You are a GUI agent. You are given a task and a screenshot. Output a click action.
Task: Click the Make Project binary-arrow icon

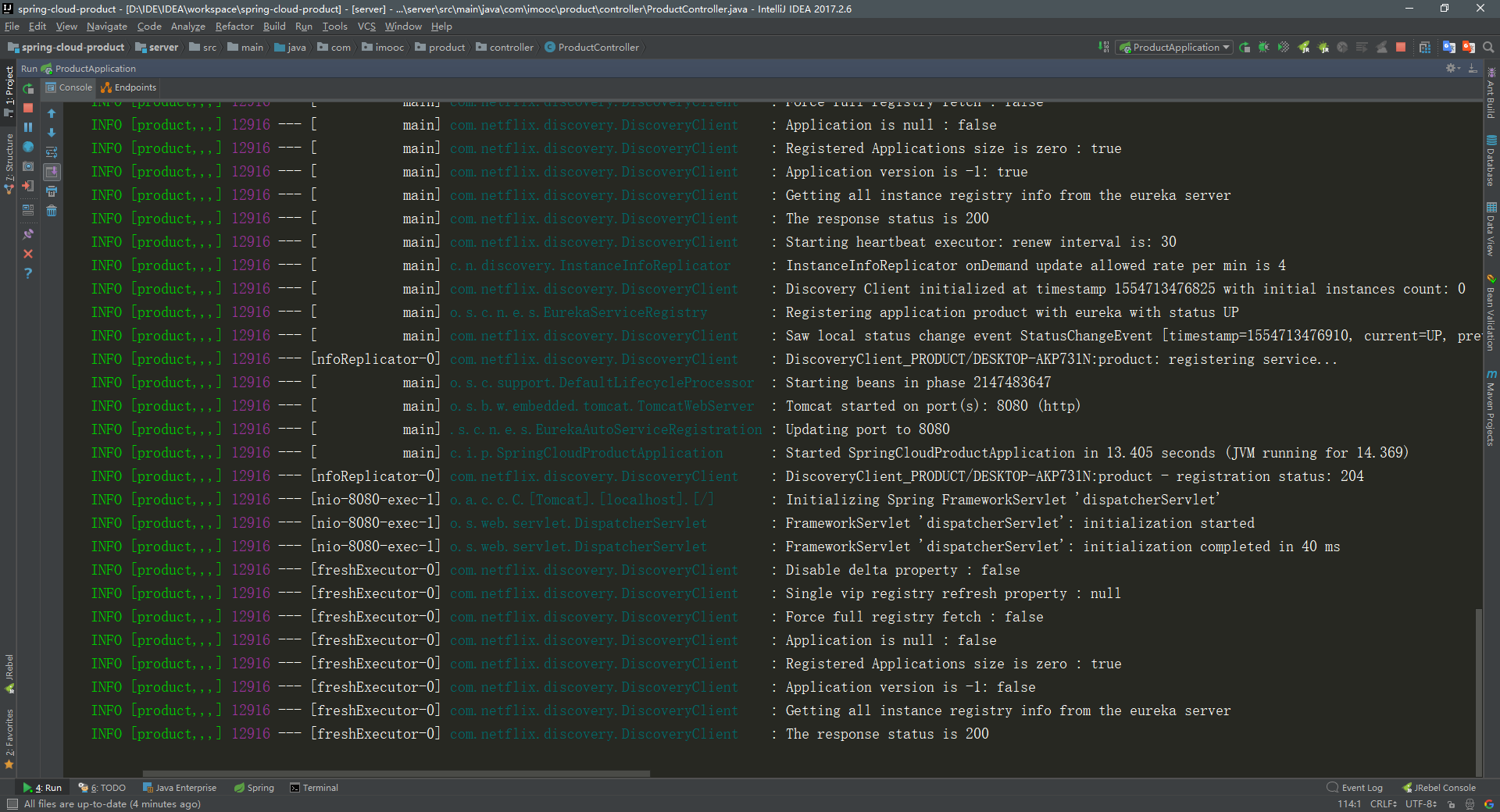pos(1104,48)
